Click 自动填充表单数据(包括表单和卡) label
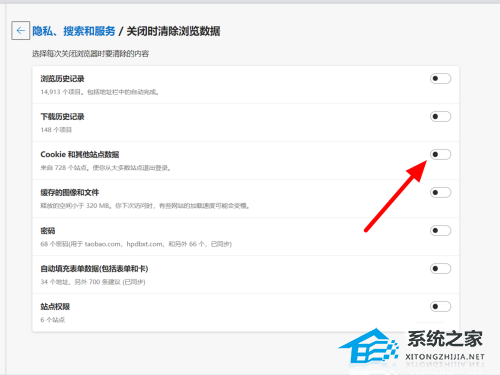This screenshot has height=375, width=500. [x=94, y=268]
